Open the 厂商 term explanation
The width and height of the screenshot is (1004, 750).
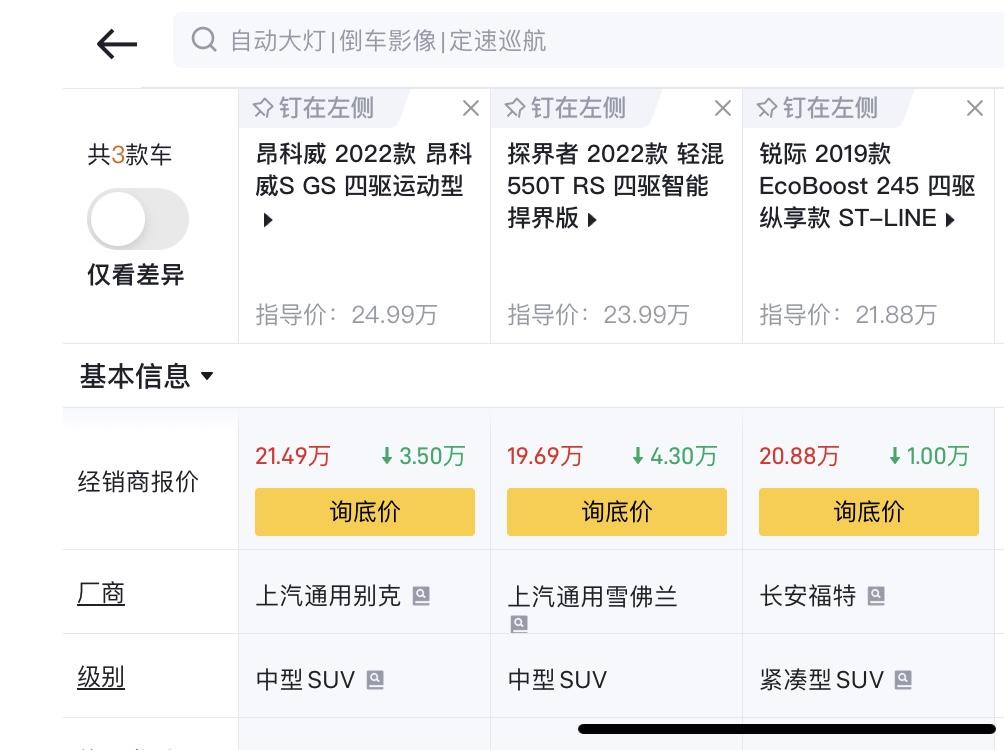tap(101, 594)
